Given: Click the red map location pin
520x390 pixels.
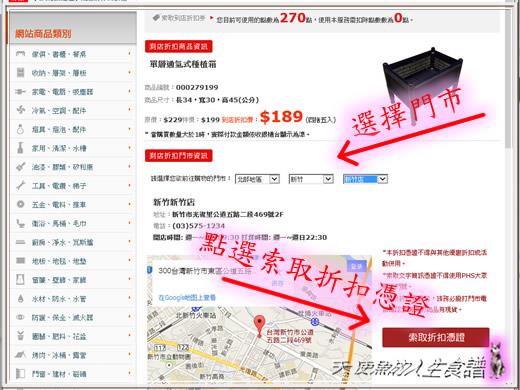Looking at the screenshot, I should 259,326.
